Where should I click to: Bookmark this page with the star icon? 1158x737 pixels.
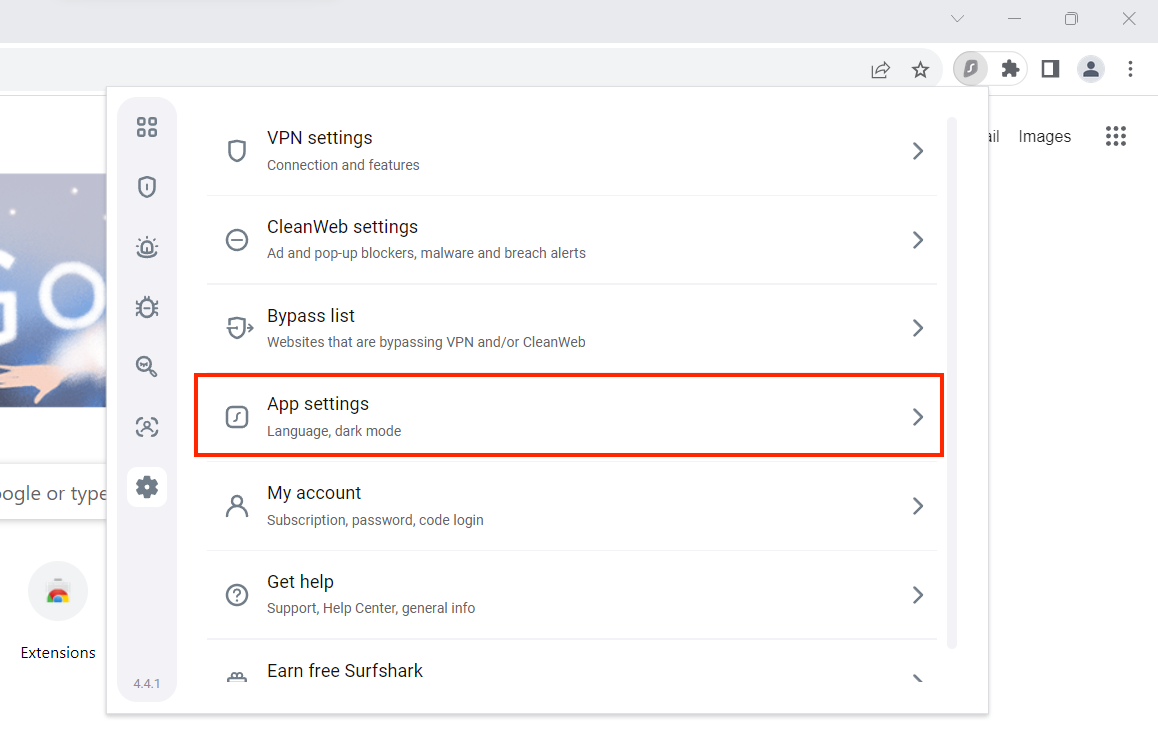point(920,70)
